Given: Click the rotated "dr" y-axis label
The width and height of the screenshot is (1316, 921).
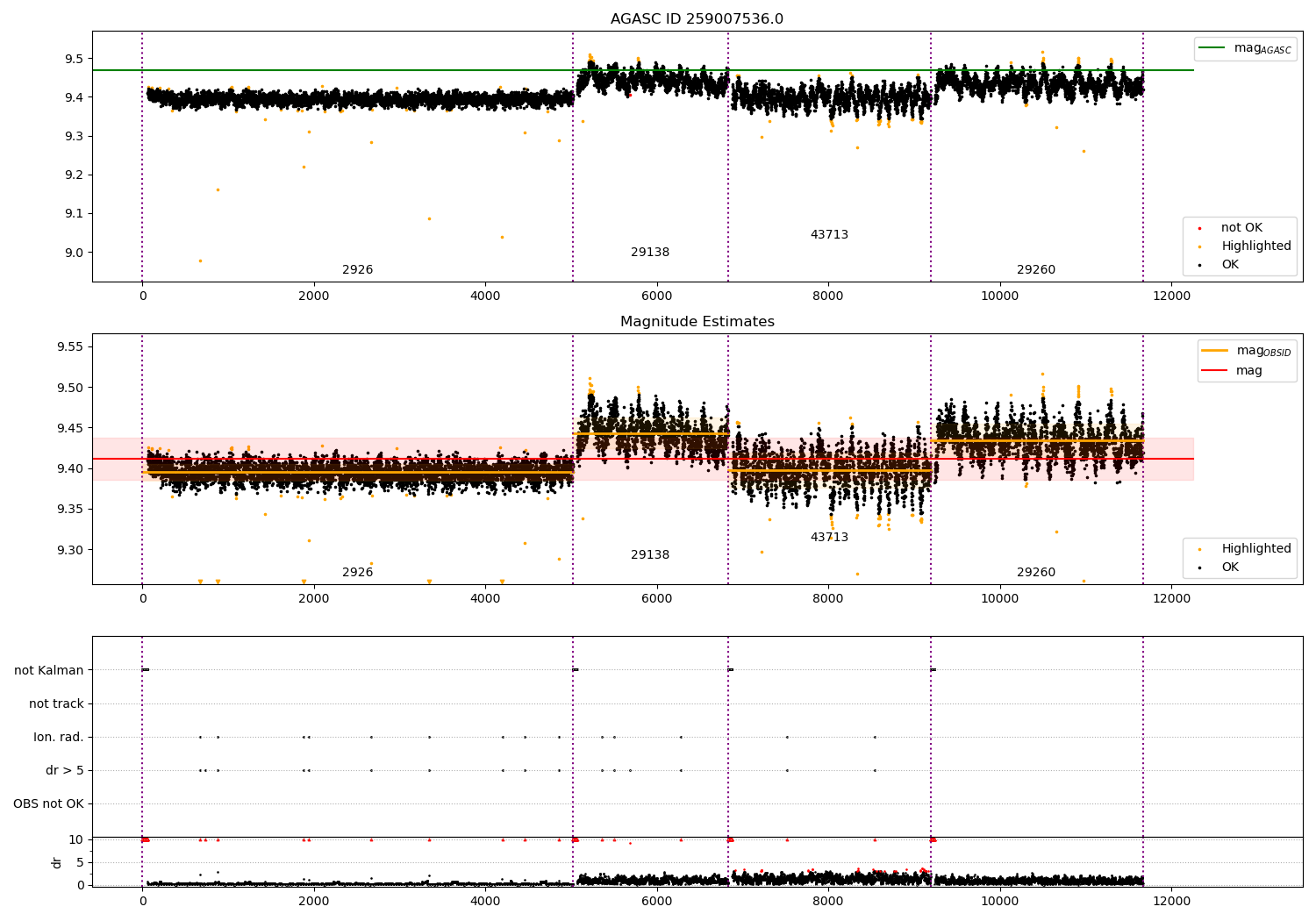Looking at the screenshot, I should 57,862.
